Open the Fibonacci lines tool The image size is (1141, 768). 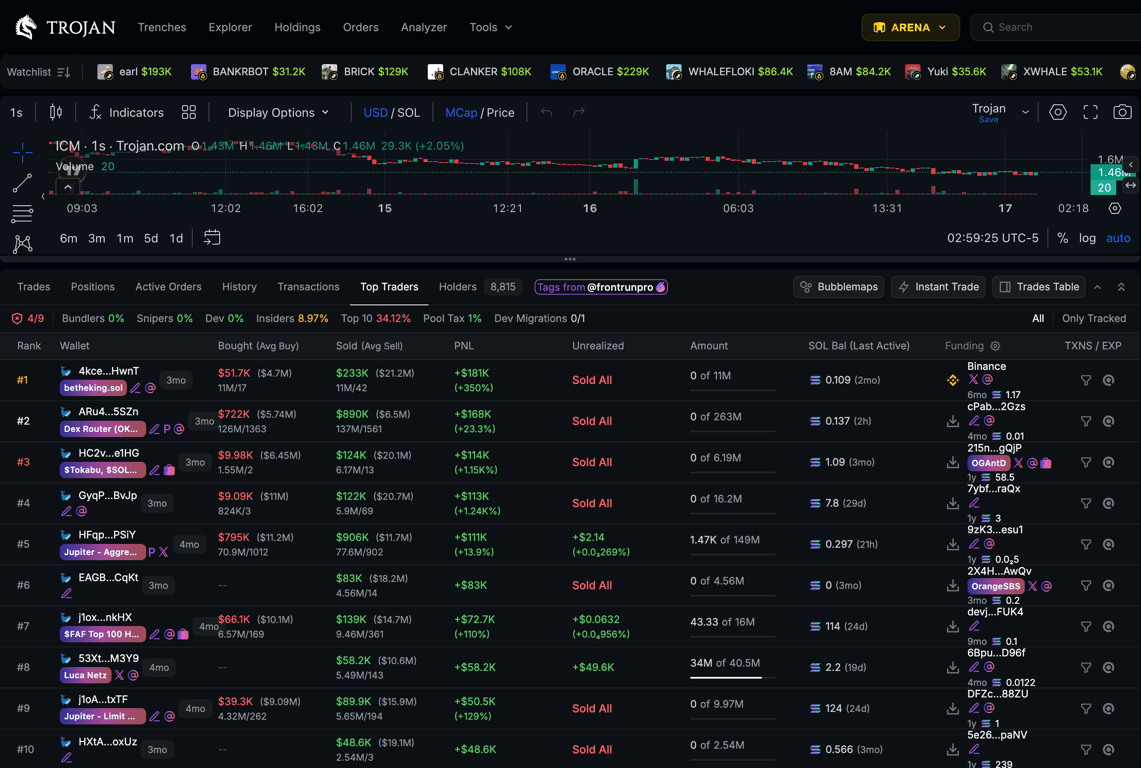pyautogui.click(x=22, y=213)
